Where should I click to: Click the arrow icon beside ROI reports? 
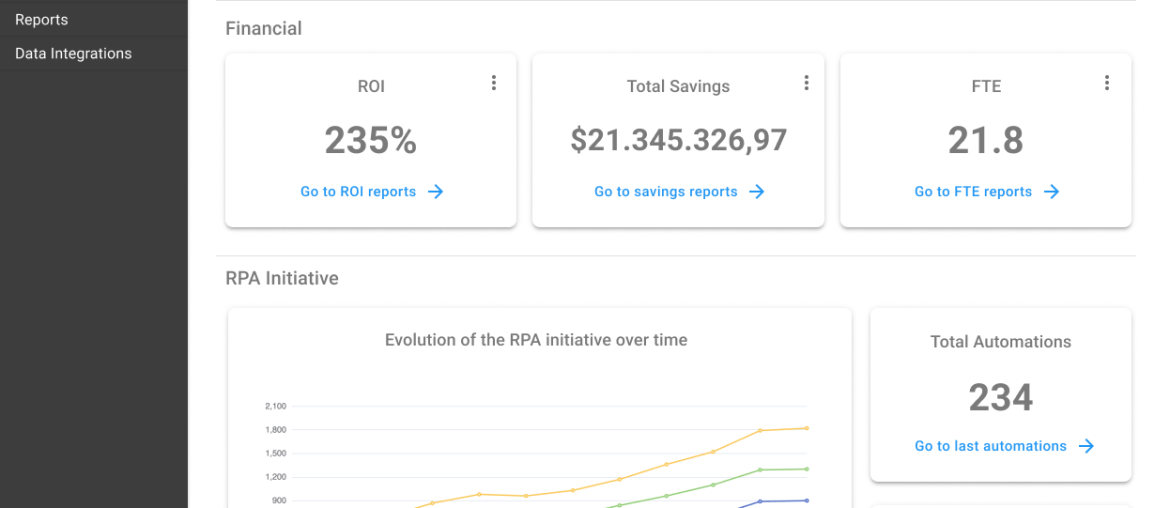[435, 192]
